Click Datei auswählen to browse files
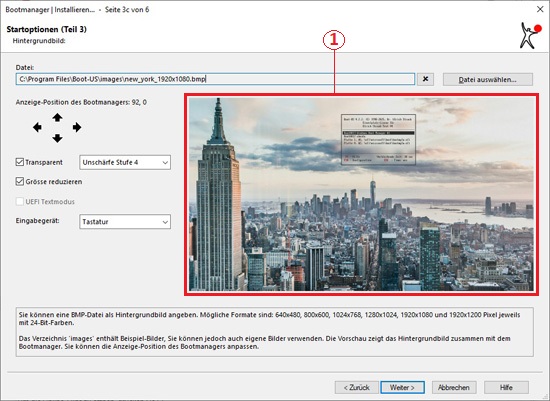This screenshot has width=550, height=401. [488, 79]
